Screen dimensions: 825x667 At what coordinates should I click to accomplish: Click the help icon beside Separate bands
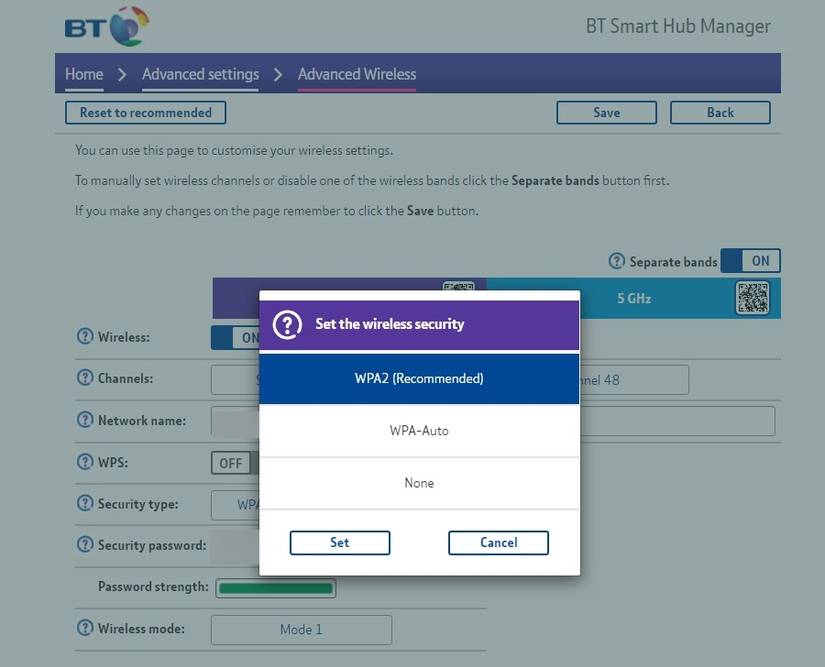(617, 261)
